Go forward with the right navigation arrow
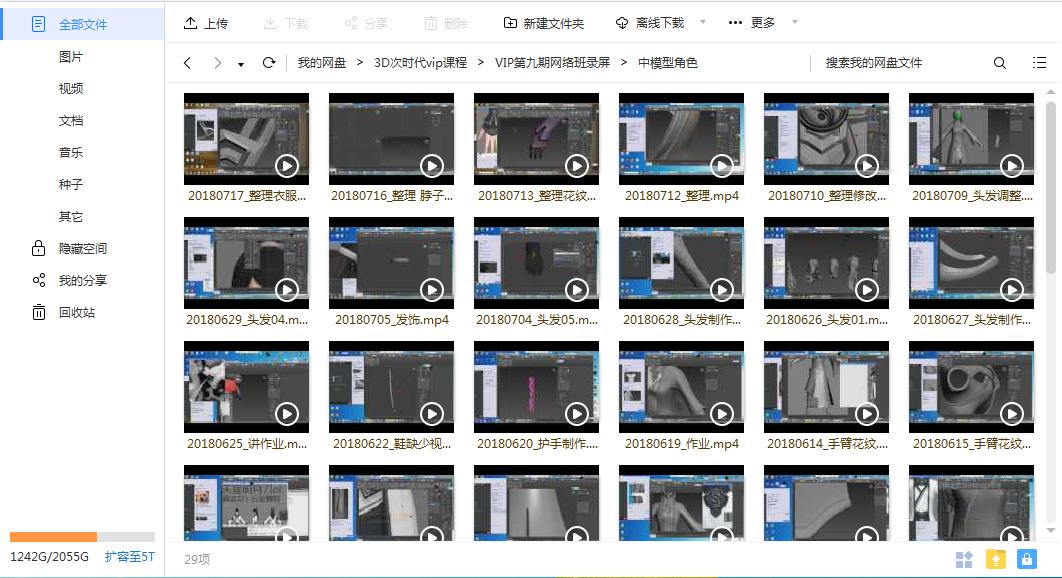1062x578 pixels. (217, 63)
